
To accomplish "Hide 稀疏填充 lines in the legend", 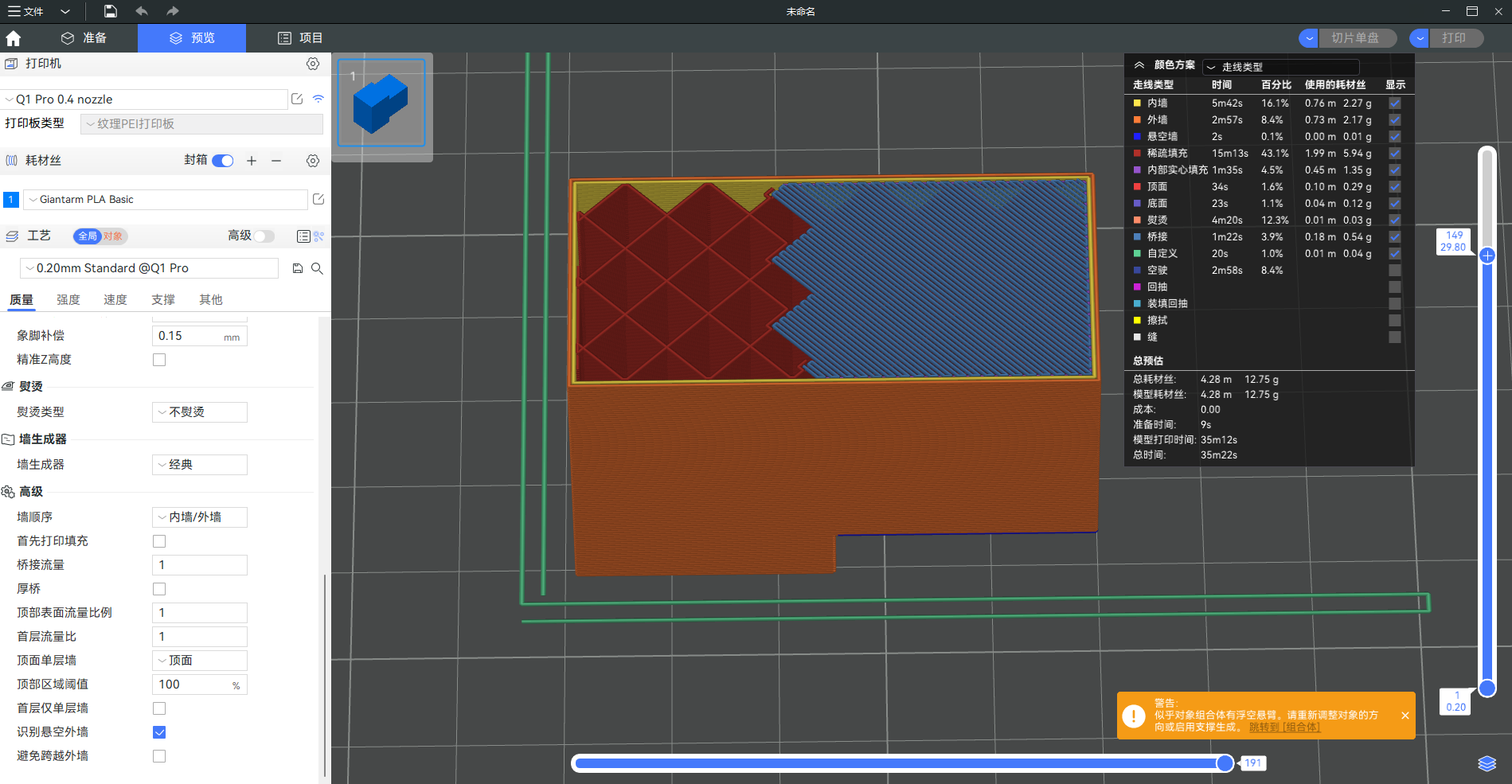I will click(x=1395, y=154).
